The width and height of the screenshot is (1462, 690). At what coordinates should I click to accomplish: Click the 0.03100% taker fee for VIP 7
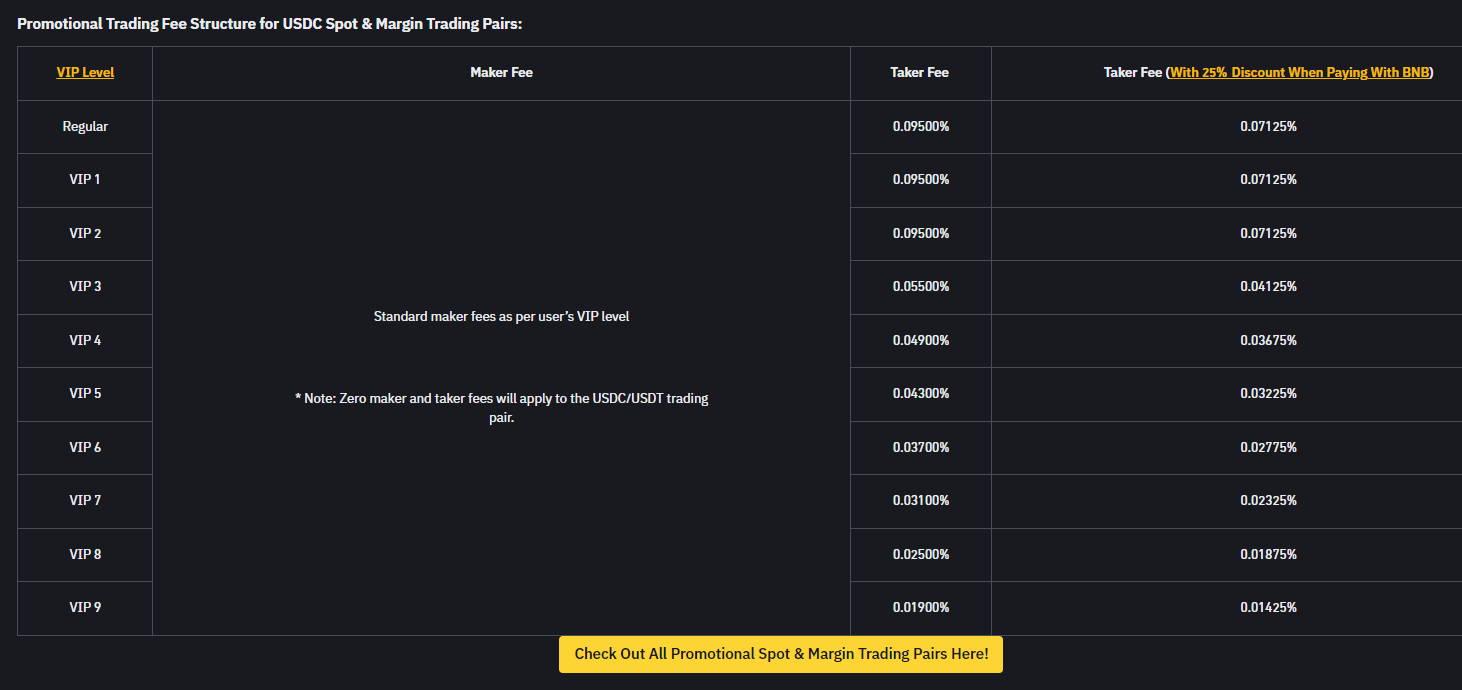[x=921, y=500]
